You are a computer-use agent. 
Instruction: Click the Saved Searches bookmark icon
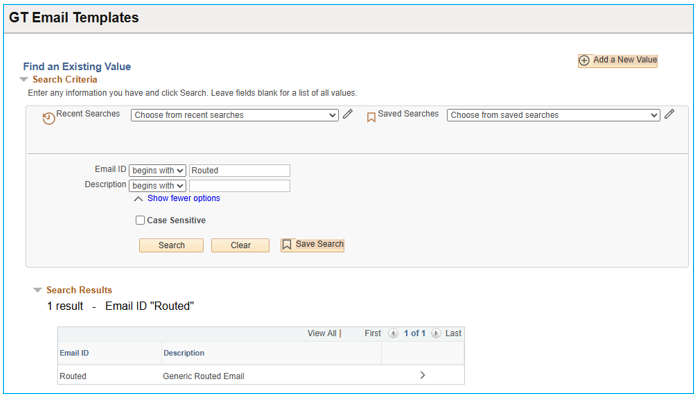[371, 117]
